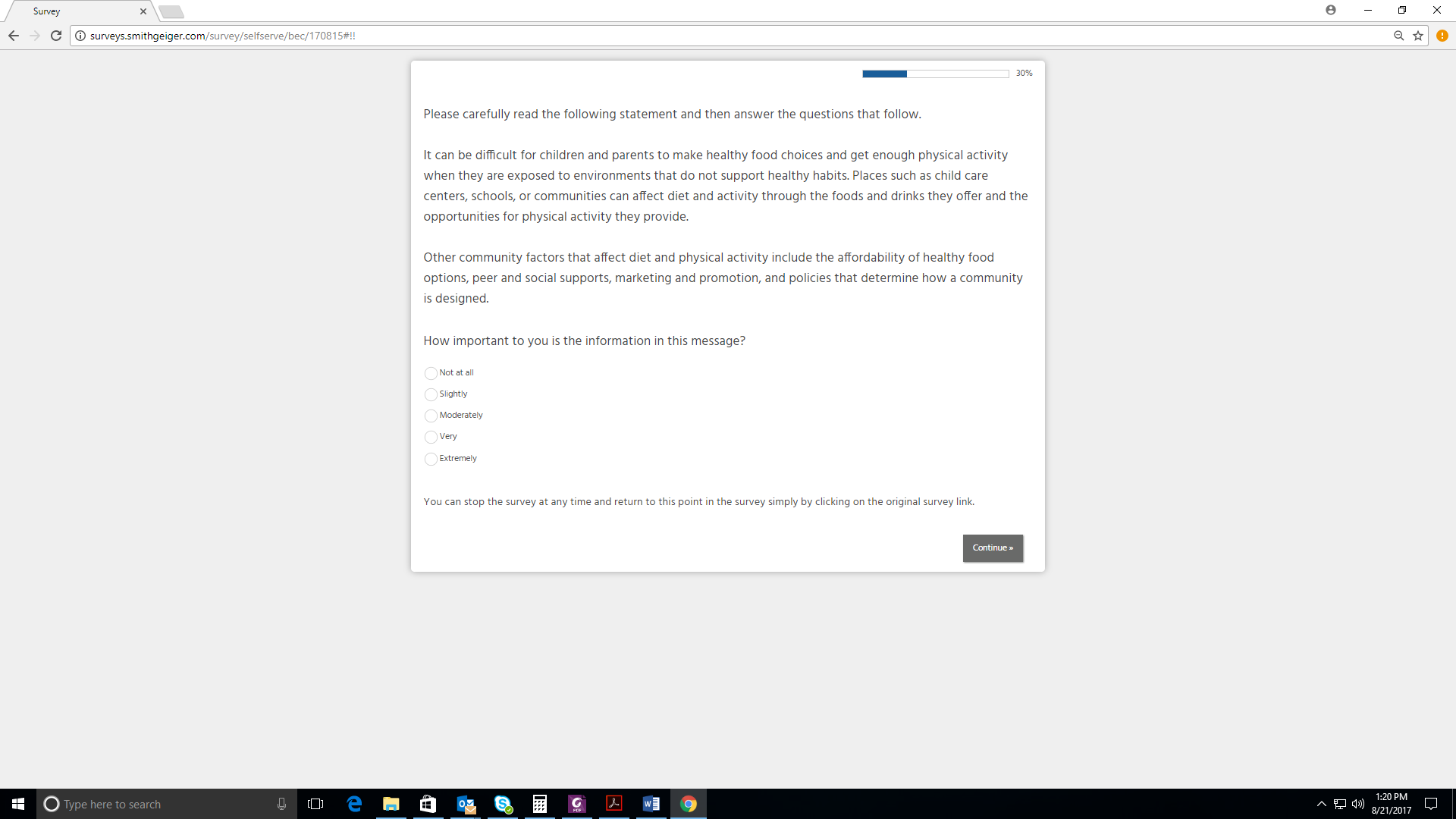Expand the hidden system tray icons chevron
The width and height of the screenshot is (1456, 819).
click(1321, 804)
